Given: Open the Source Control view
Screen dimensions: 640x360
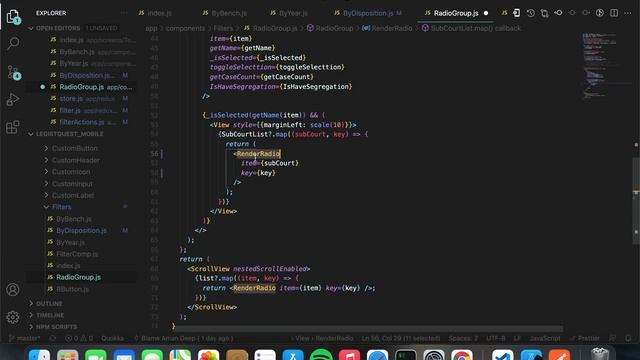Looking at the screenshot, I should tap(13, 72).
